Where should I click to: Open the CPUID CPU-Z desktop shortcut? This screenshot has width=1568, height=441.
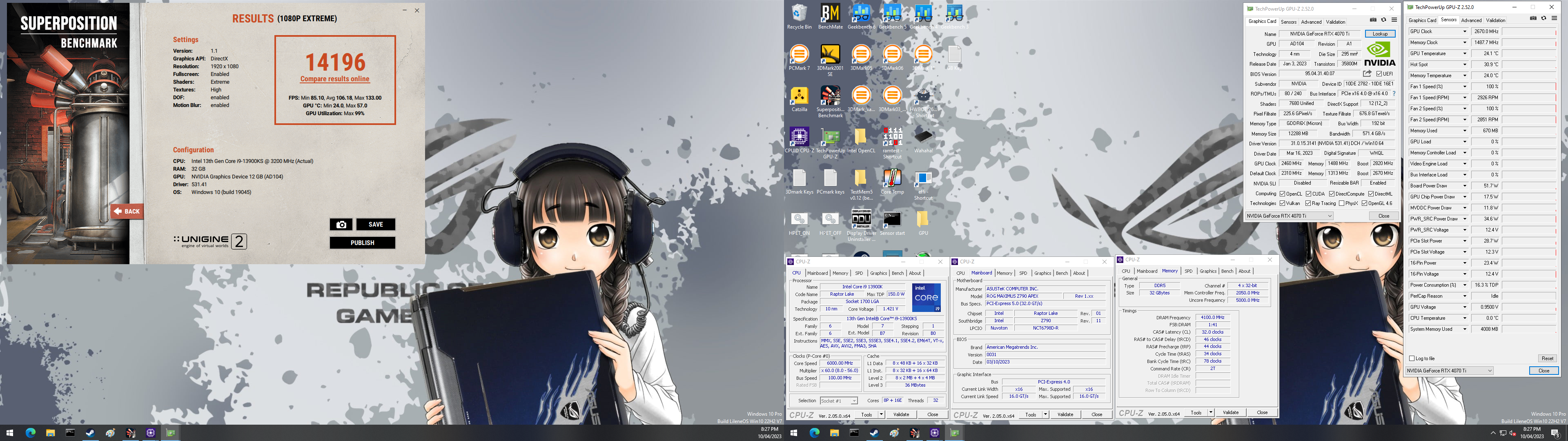click(799, 141)
